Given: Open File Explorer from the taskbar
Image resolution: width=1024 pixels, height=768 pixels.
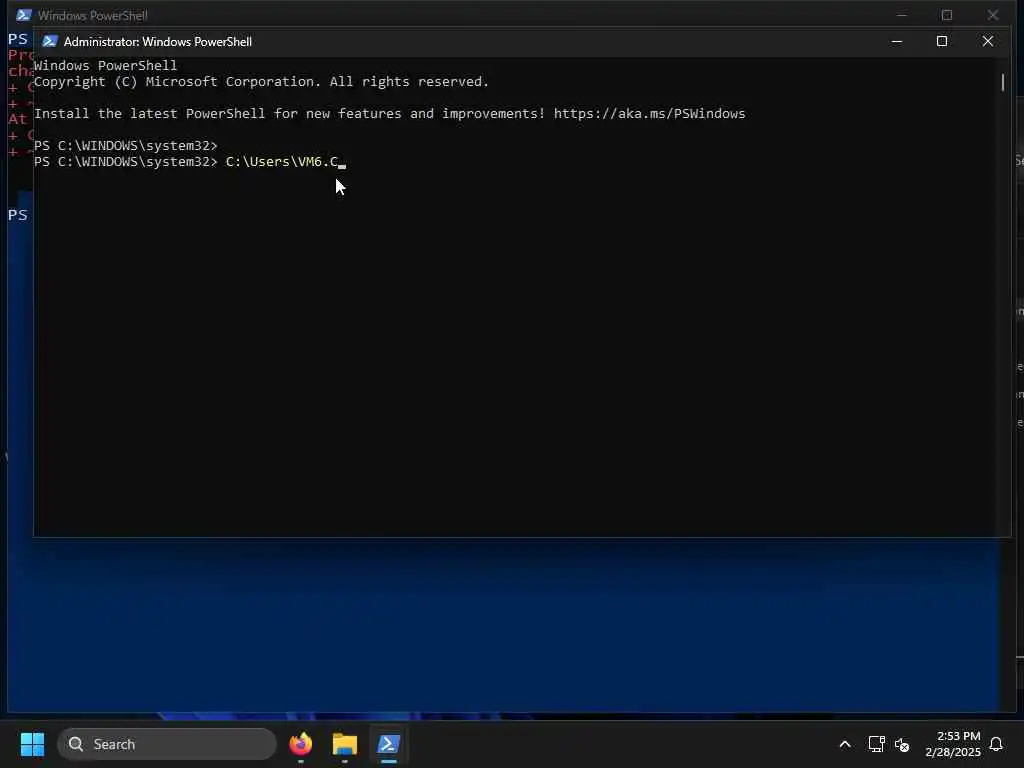Looking at the screenshot, I should click(345, 744).
